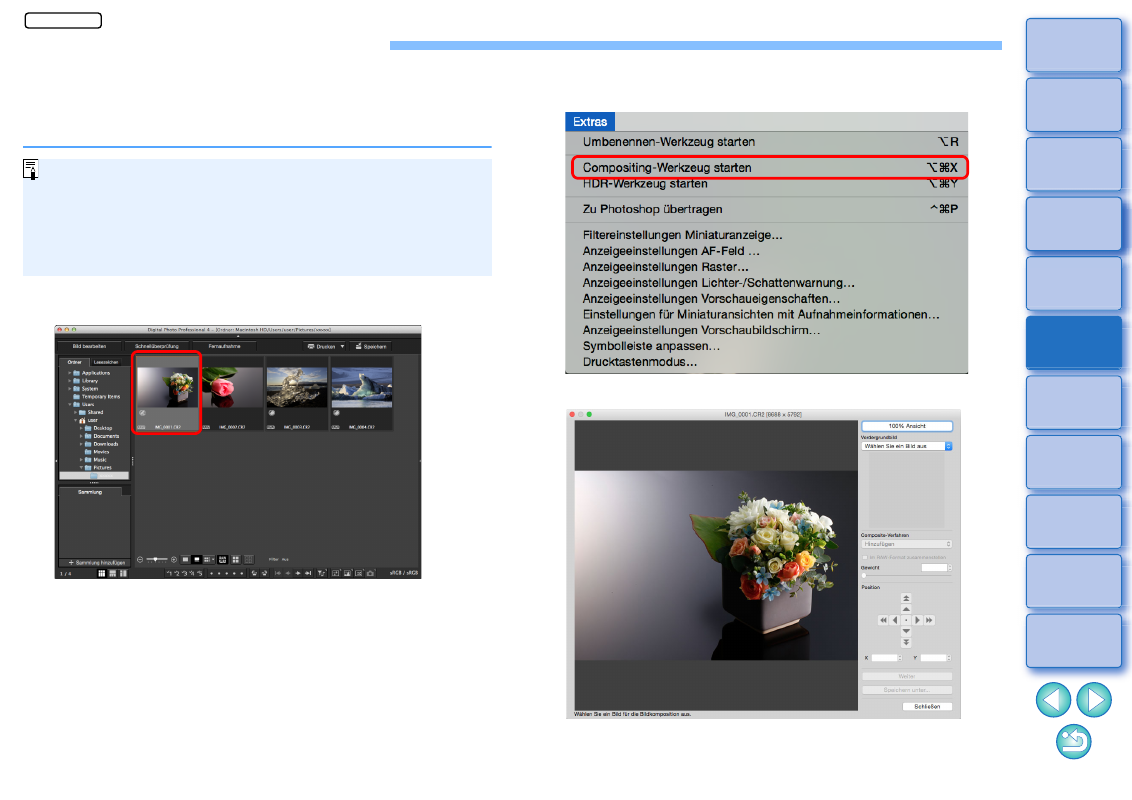Move foreground image right with single arrow
The height and width of the screenshot is (800, 1132).
pyautogui.click(x=917, y=620)
